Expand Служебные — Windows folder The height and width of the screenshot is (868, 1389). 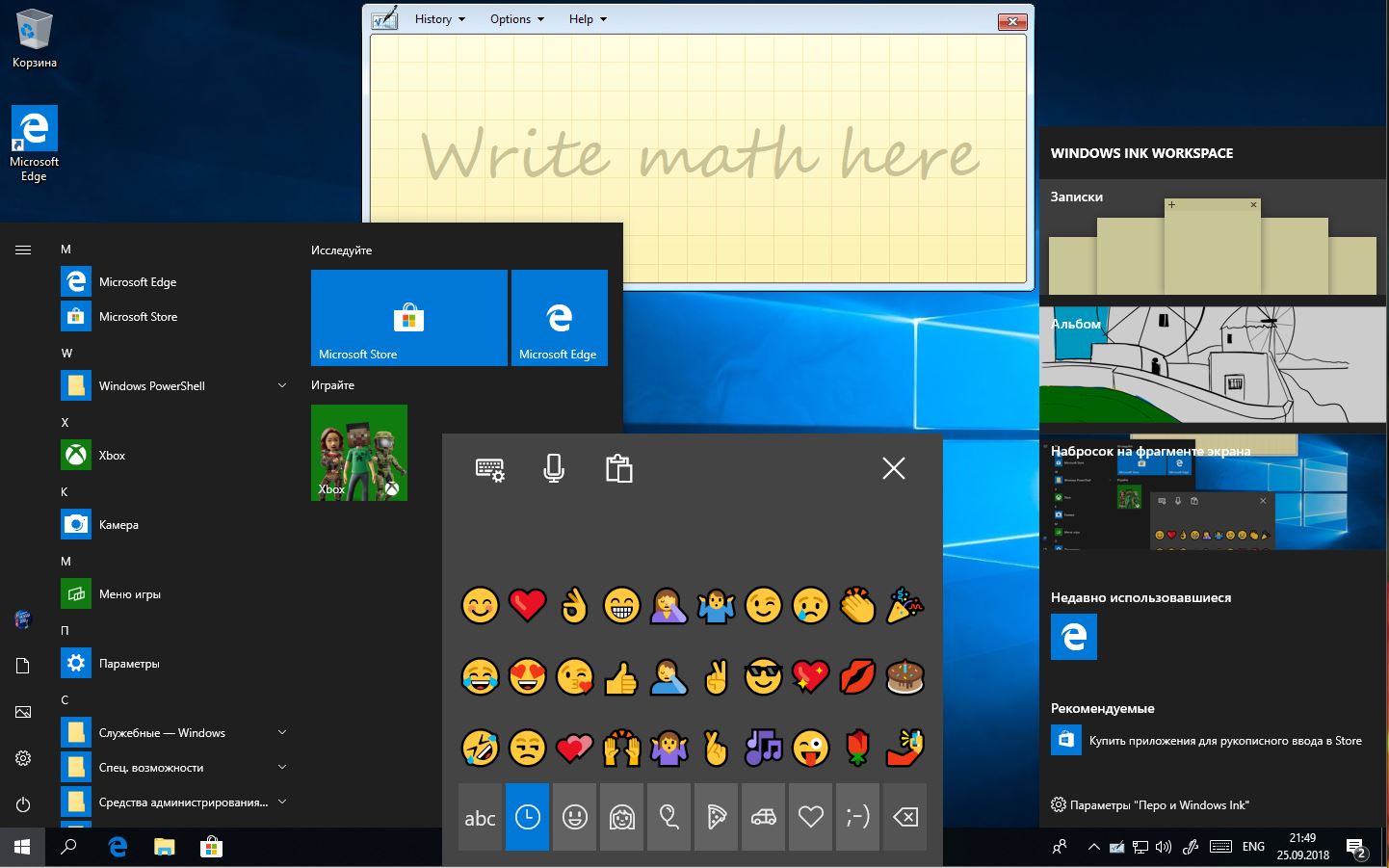(x=282, y=732)
